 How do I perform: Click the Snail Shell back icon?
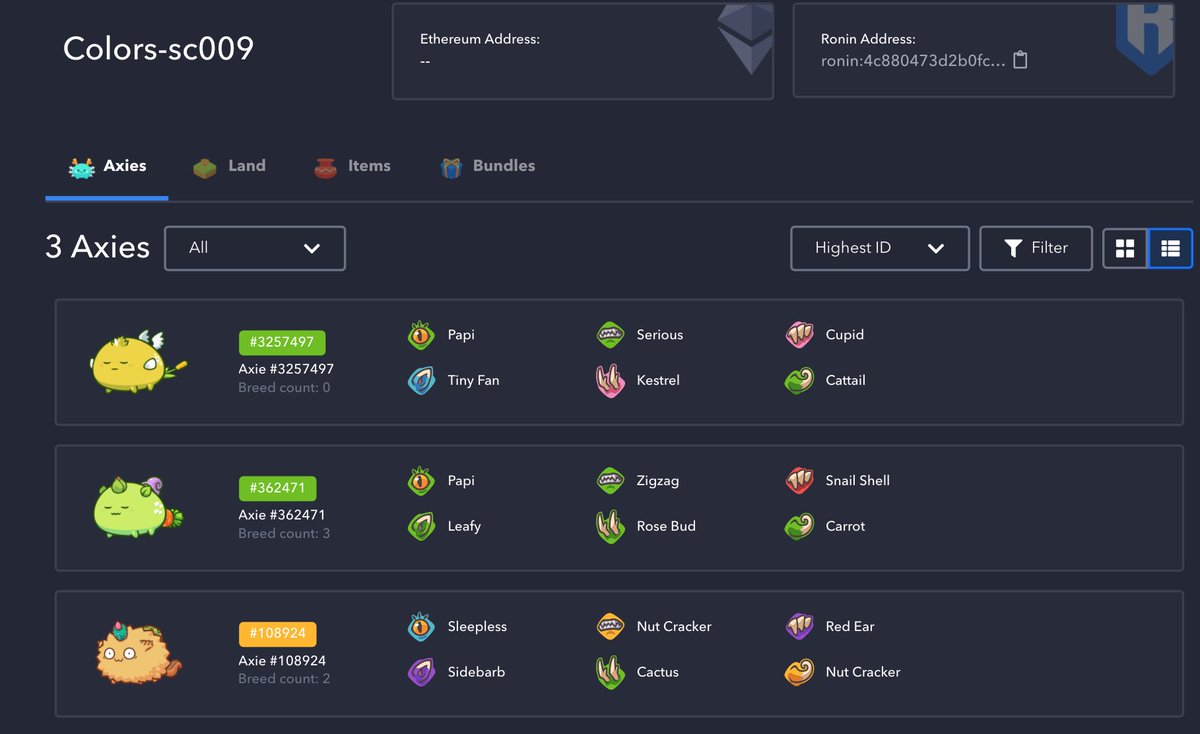tap(799, 481)
